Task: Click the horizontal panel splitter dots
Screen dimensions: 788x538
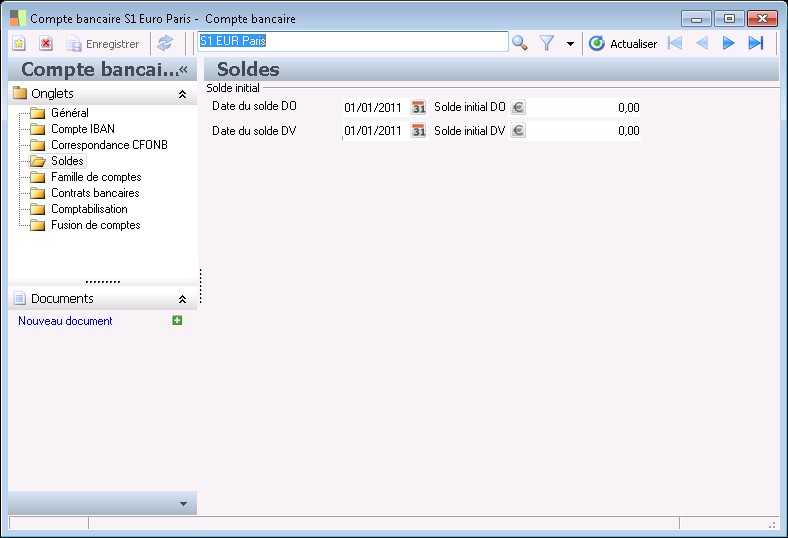Action: pos(103,282)
